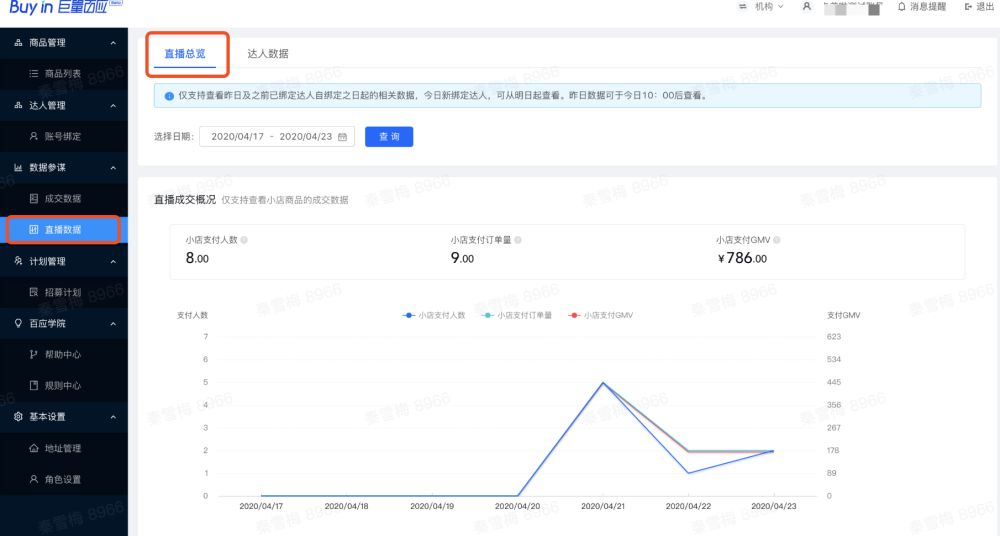Toggle 小店支付GMV series in chart legend
Image resolution: width=1000 pixels, height=536 pixels.
pos(601,315)
